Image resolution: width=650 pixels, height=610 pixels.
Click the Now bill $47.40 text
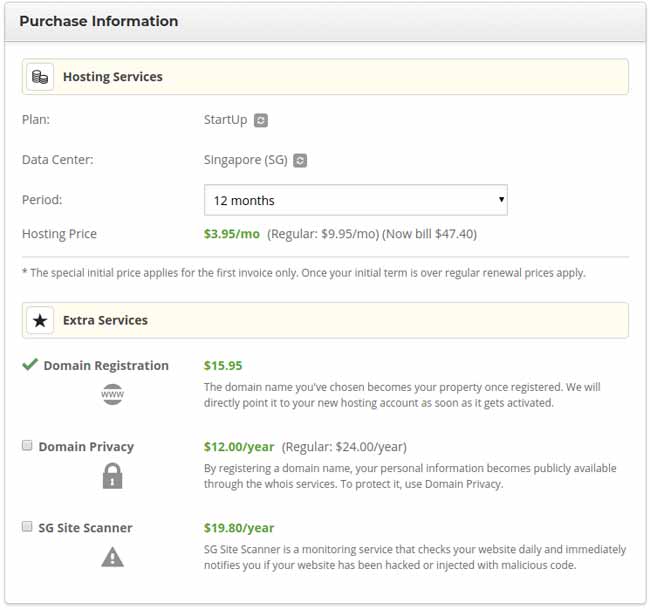pyautogui.click(x=429, y=234)
